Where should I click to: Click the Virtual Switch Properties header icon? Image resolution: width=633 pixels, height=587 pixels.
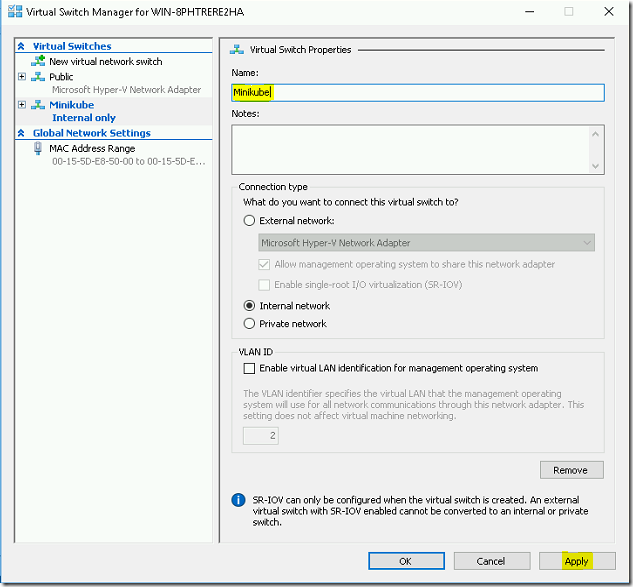point(237,50)
